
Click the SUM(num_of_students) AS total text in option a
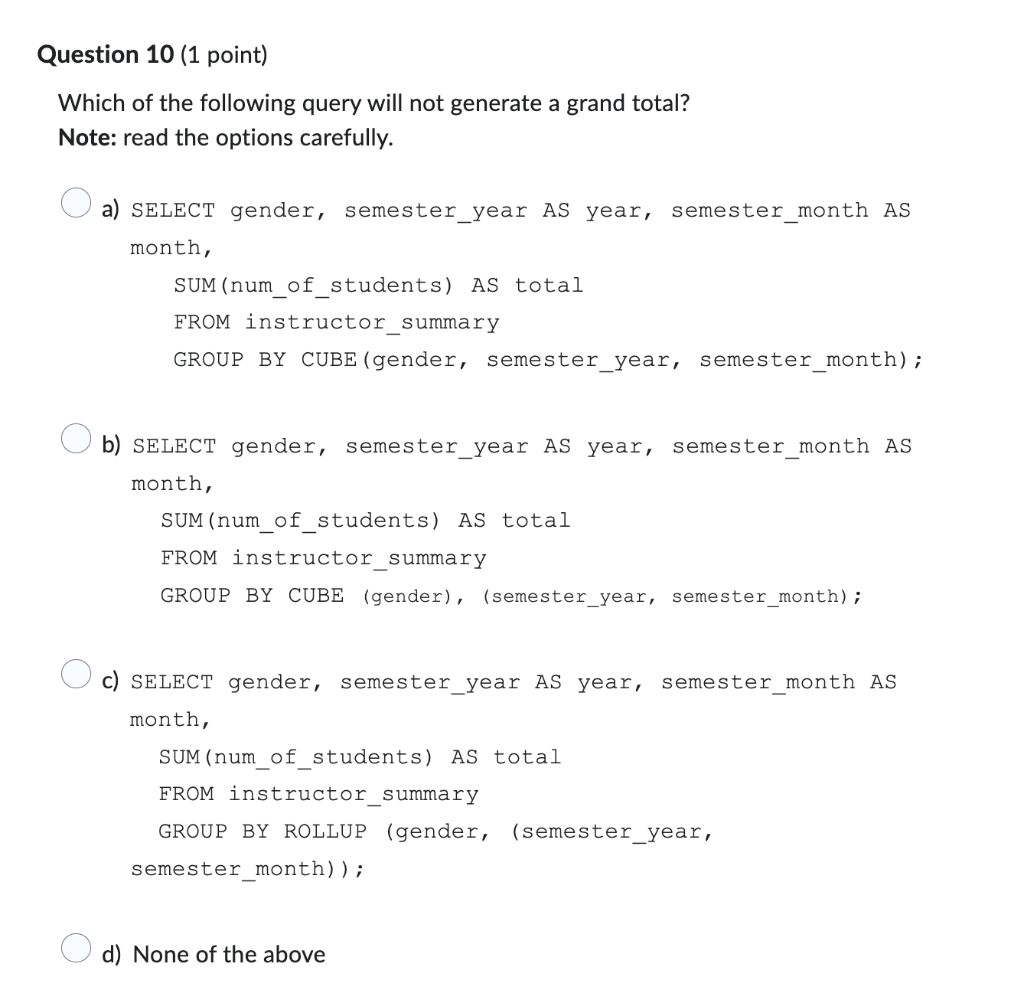point(377,285)
